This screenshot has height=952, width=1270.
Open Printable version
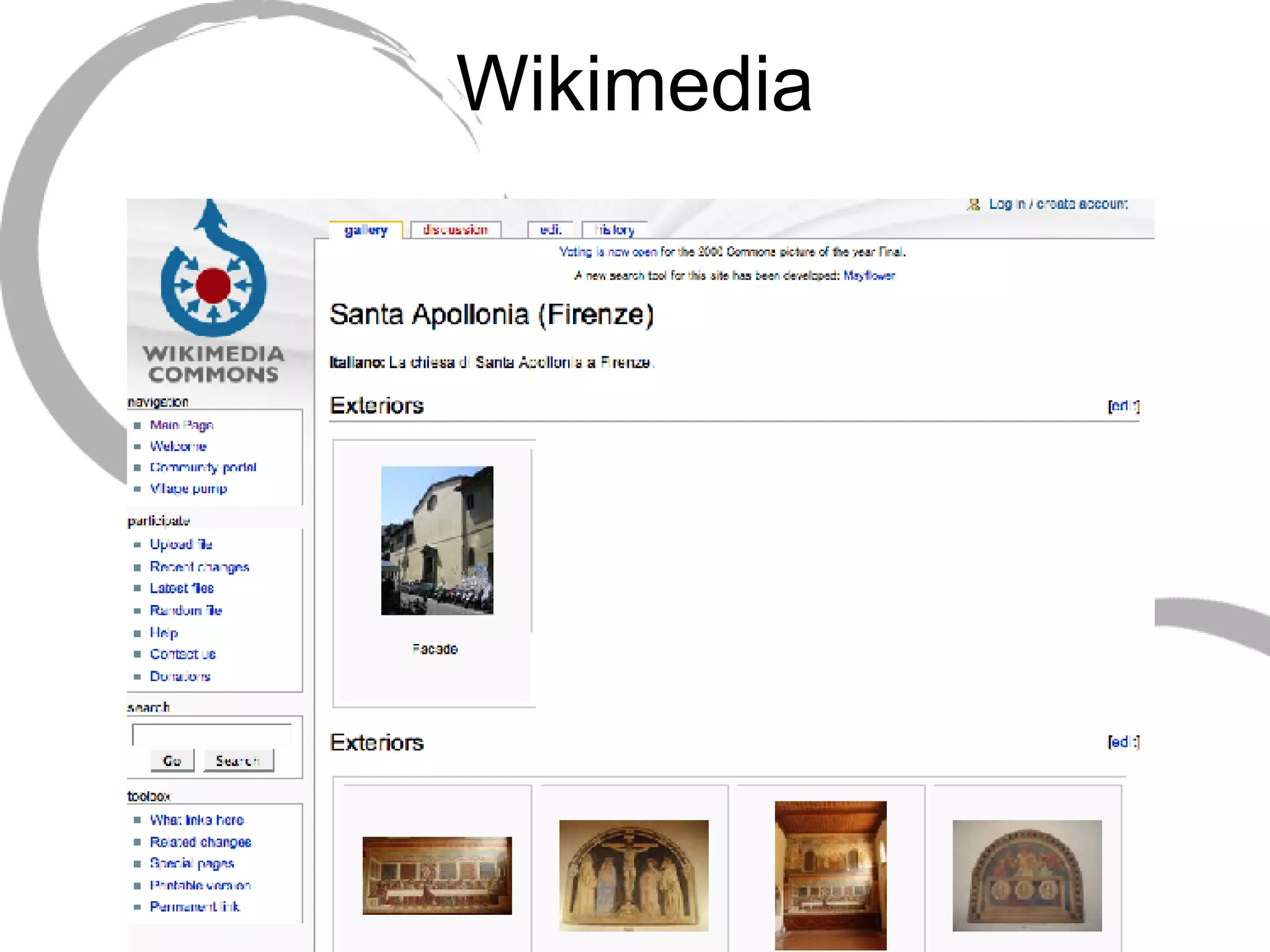click(x=200, y=885)
